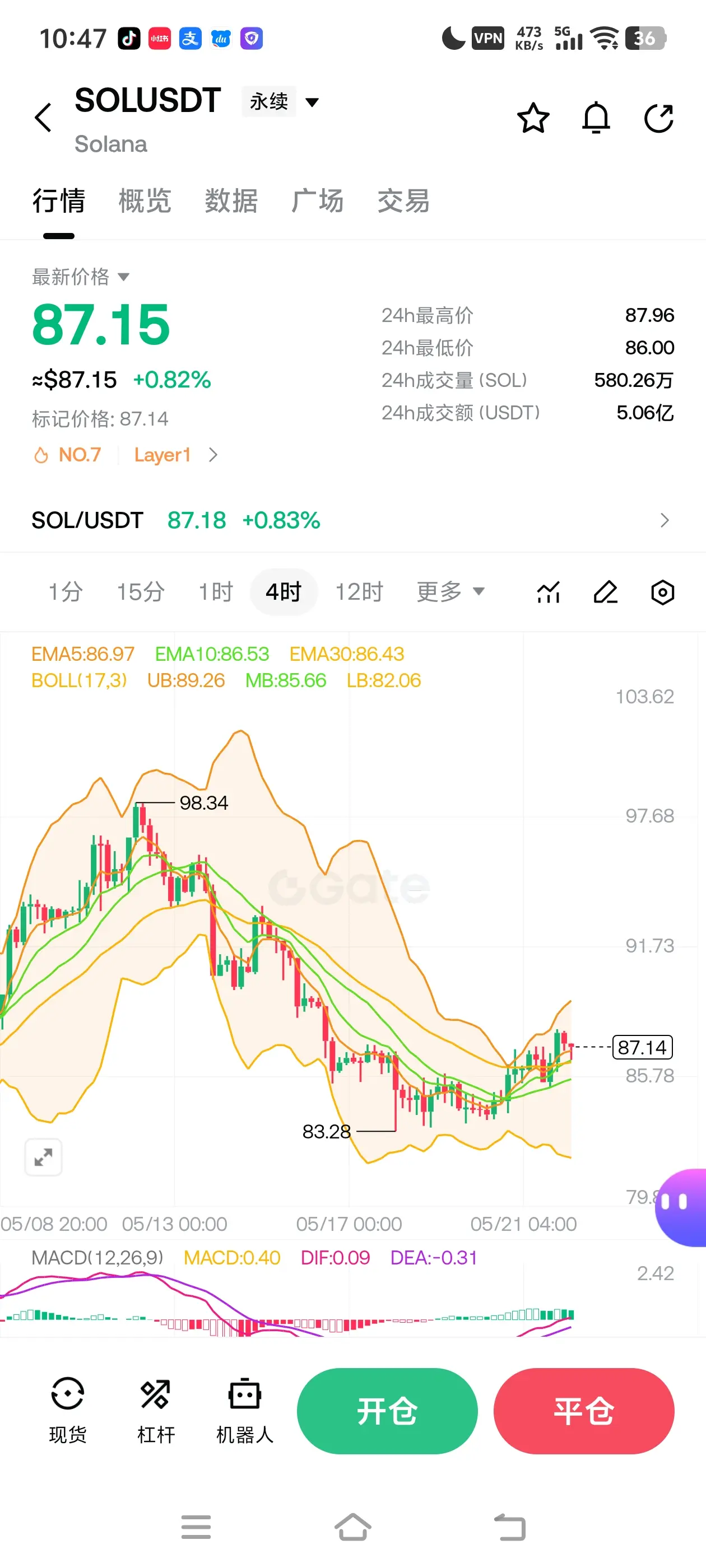The height and width of the screenshot is (1568, 706).
Task: Tap the MACD(12,26,9) indicator label
Action: [97, 1258]
